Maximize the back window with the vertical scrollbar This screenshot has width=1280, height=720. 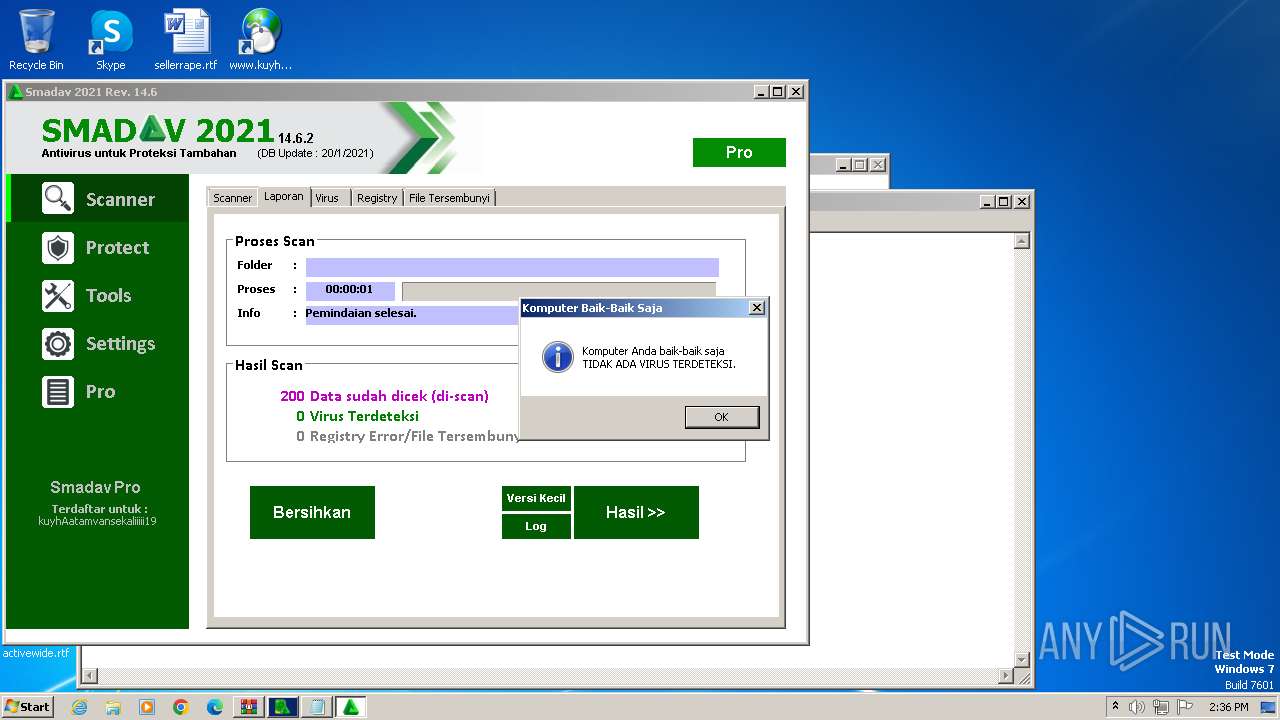[1004, 202]
